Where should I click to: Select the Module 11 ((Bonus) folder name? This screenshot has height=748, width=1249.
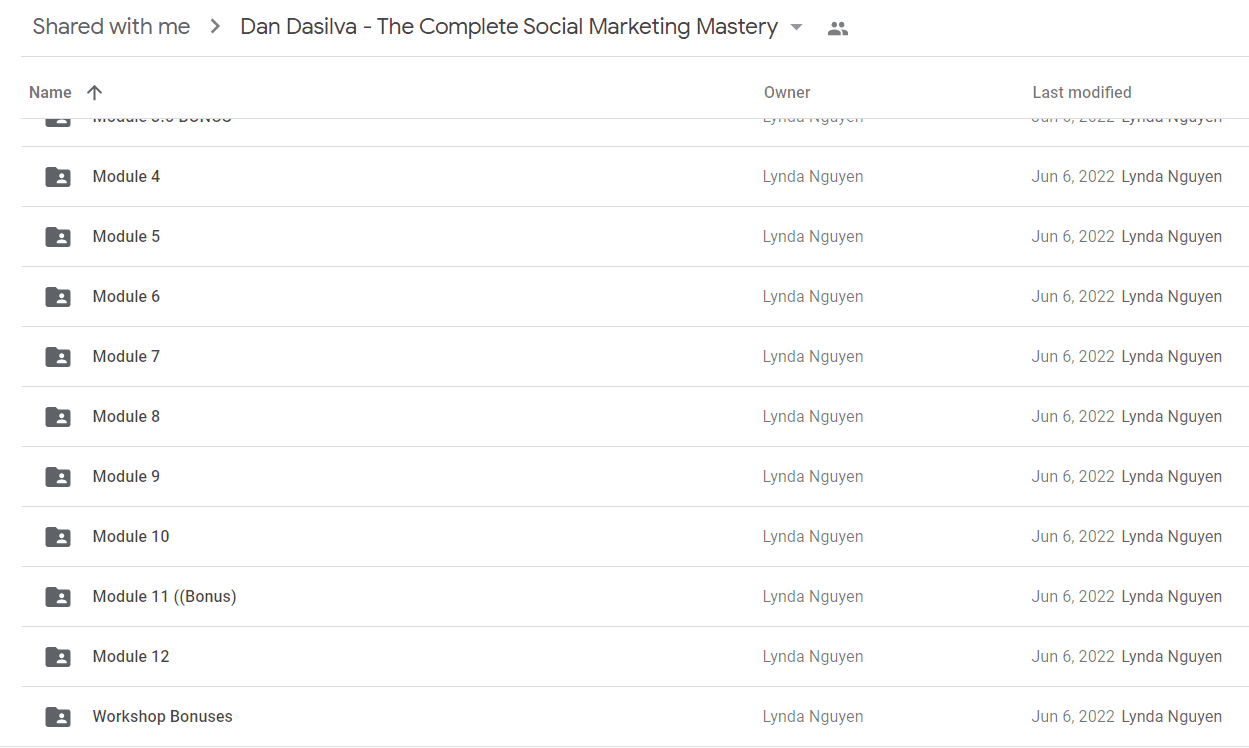click(165, 596)
